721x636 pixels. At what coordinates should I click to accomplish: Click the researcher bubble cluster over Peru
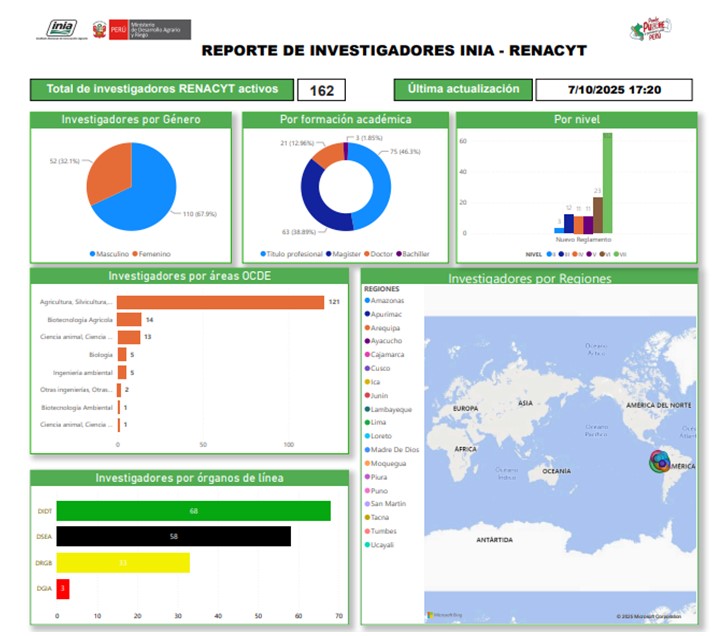(x=661, y=462)
